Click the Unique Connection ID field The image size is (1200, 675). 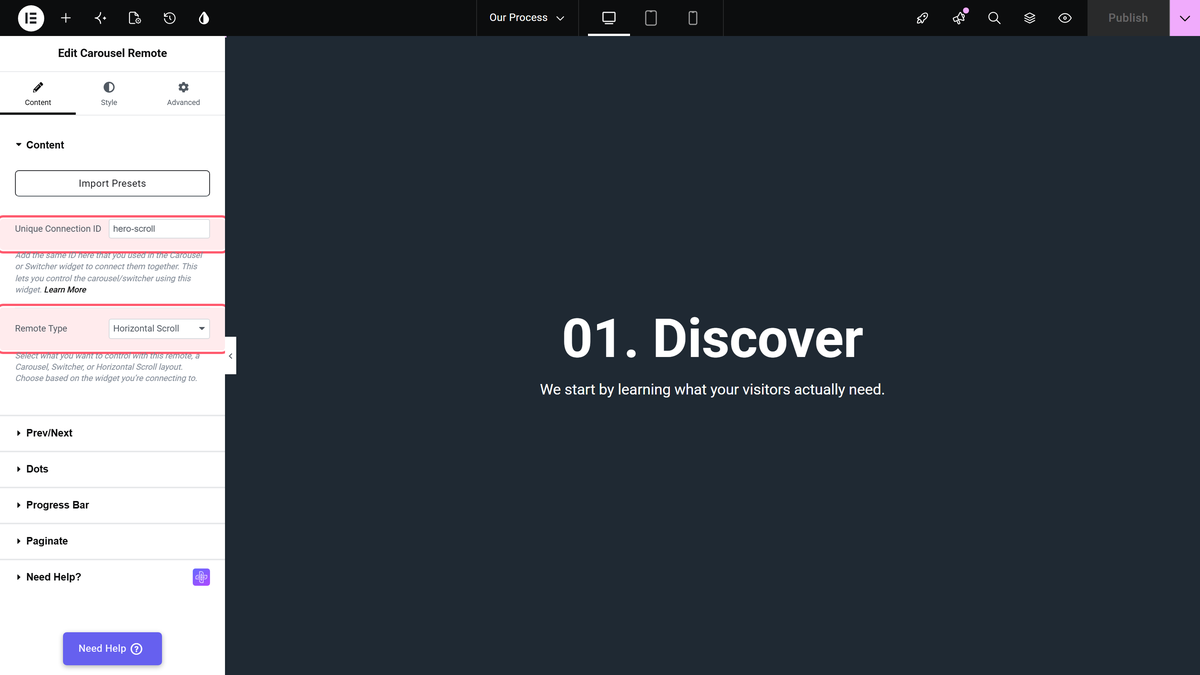click(x=159, y=229)
